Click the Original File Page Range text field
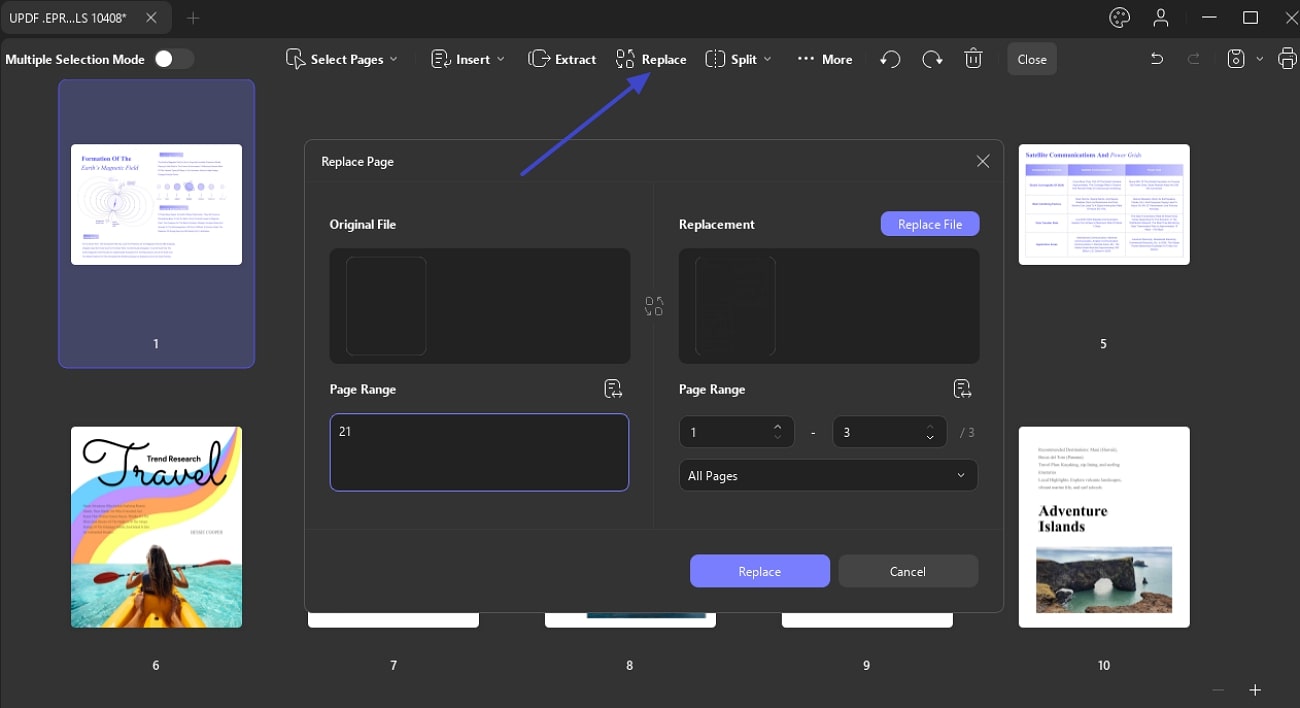 point(479,452)
